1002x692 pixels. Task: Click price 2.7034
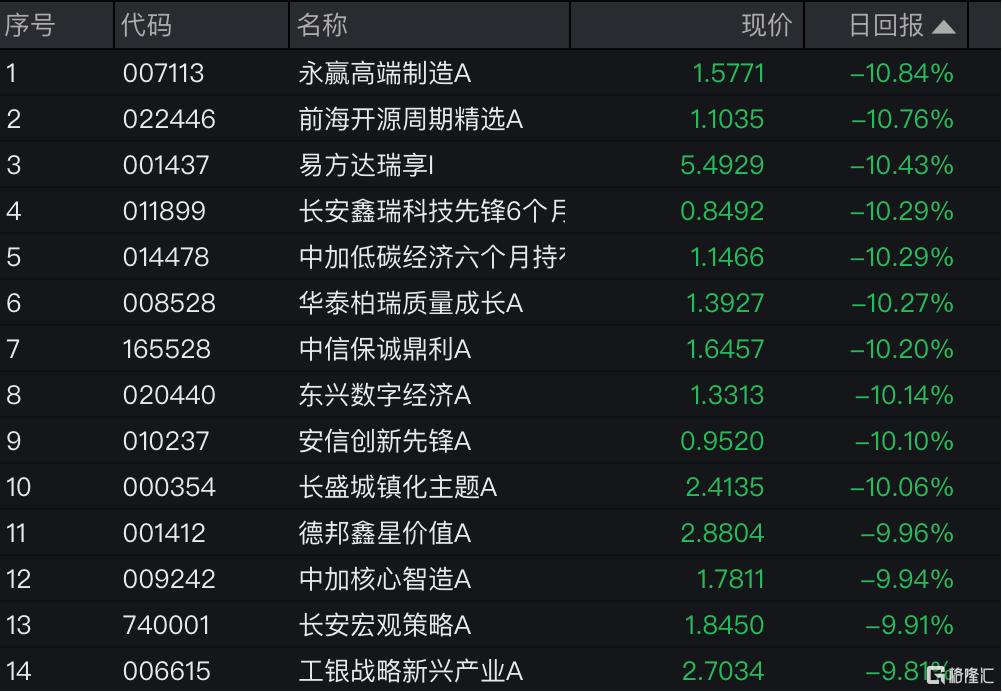pos(723,672)
